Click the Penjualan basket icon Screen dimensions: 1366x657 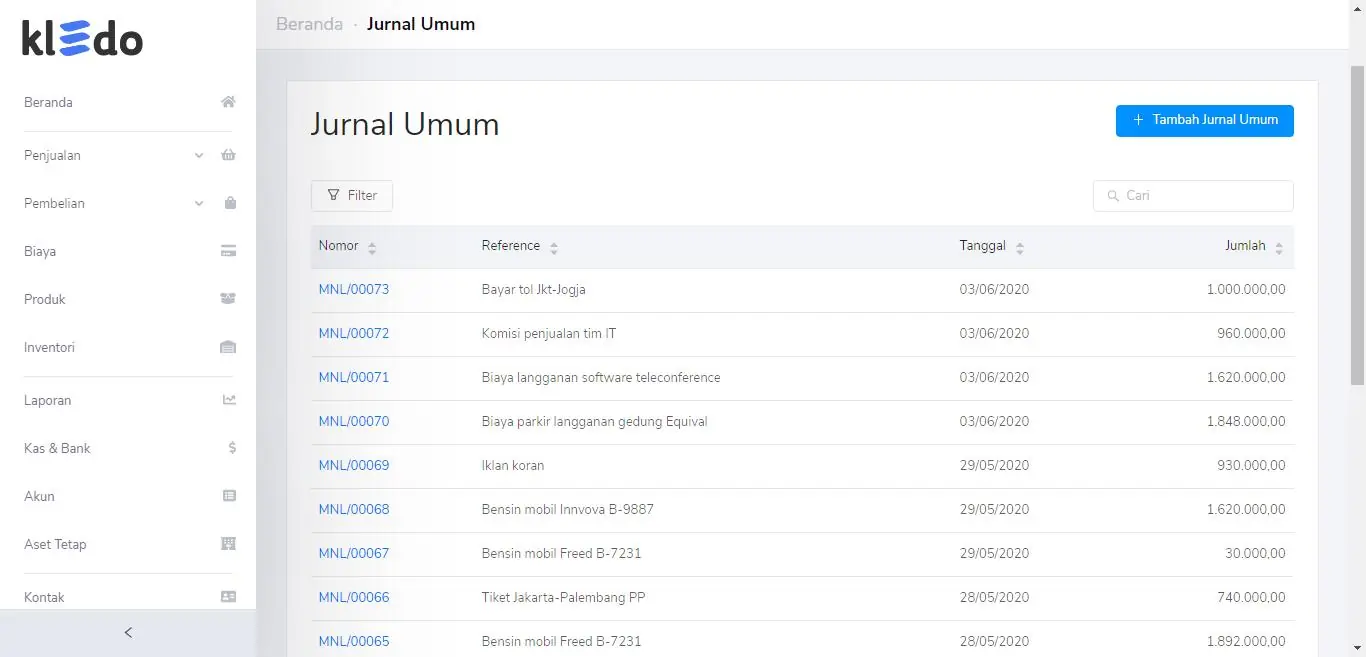(x=228, y=155)
